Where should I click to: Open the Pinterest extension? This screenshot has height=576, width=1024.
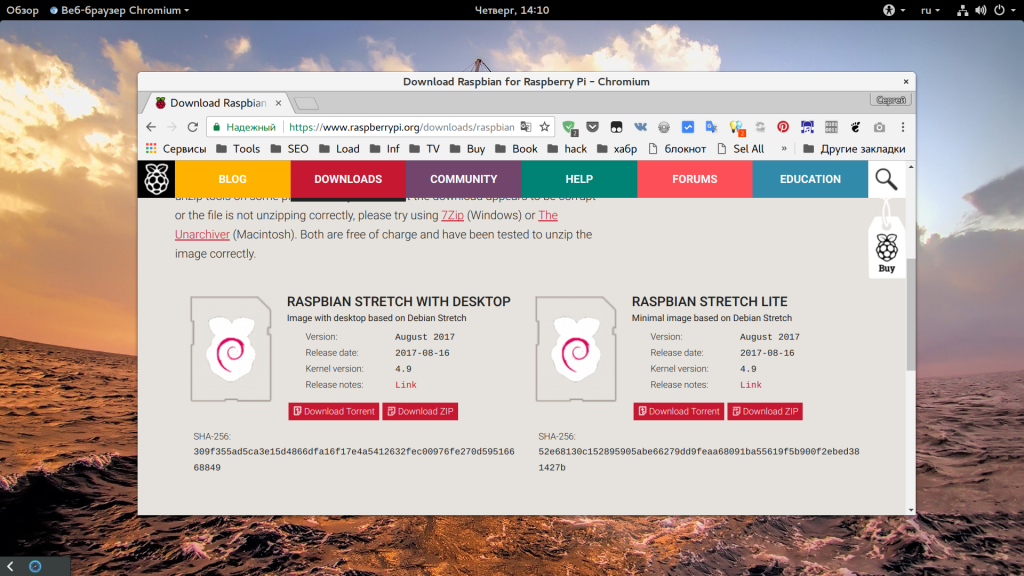pos(783,127)
